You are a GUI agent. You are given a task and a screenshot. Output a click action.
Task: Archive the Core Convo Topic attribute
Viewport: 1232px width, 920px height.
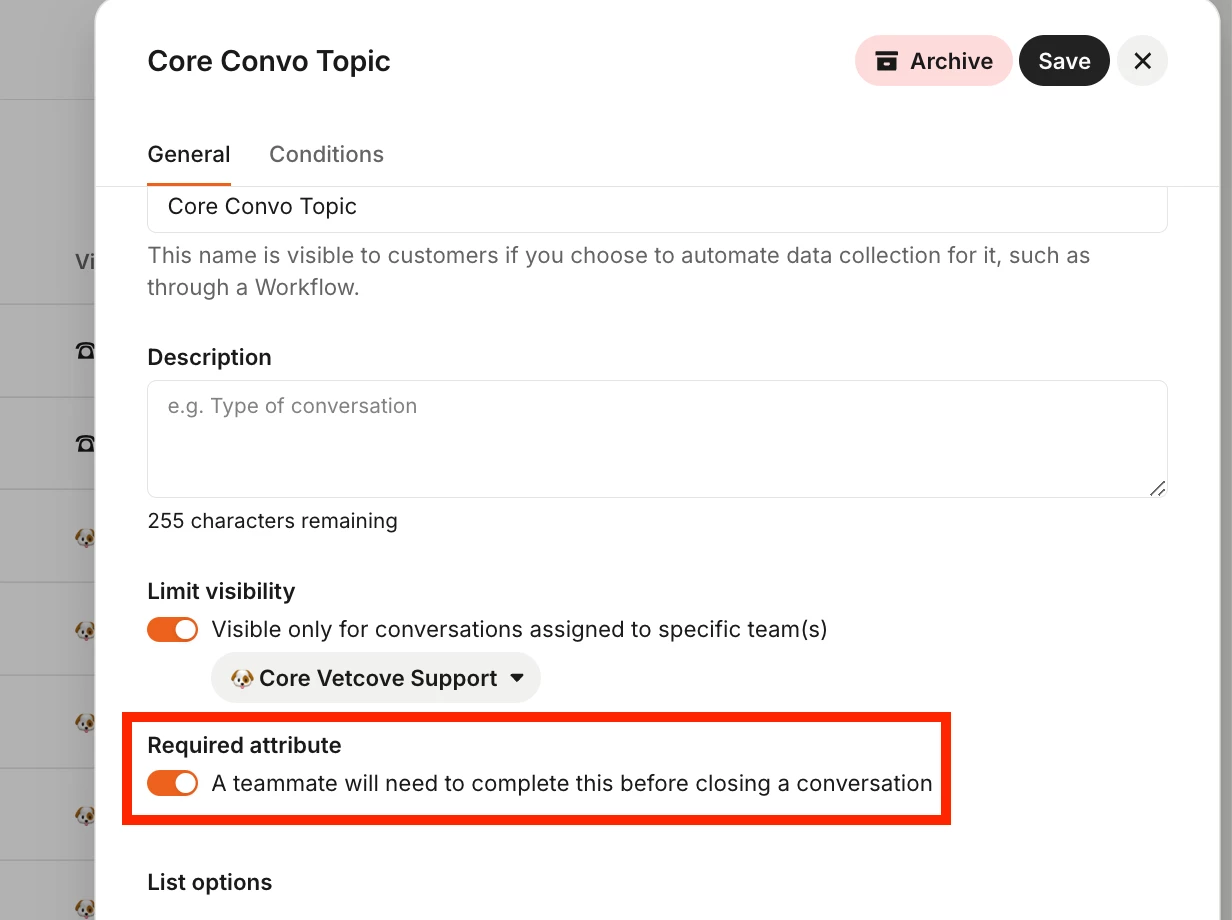point(934,61)
